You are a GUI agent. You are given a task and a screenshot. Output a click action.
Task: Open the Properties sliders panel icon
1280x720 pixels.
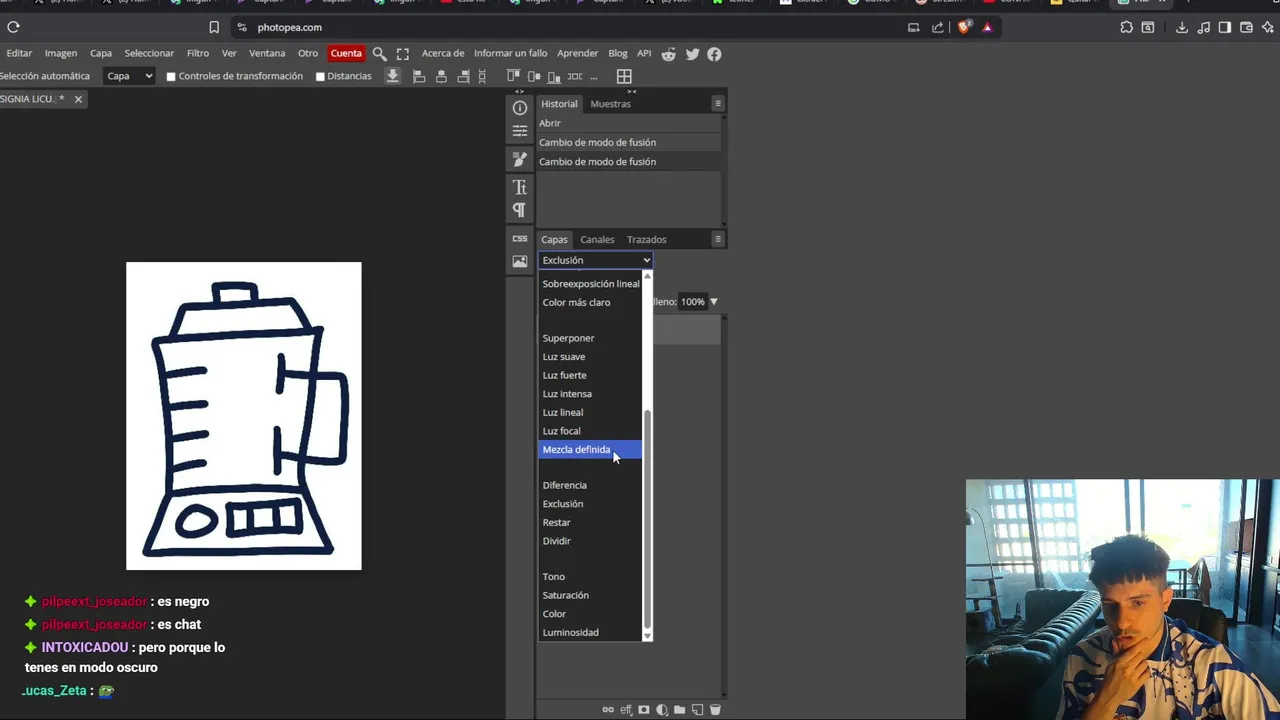pos(520,131)
